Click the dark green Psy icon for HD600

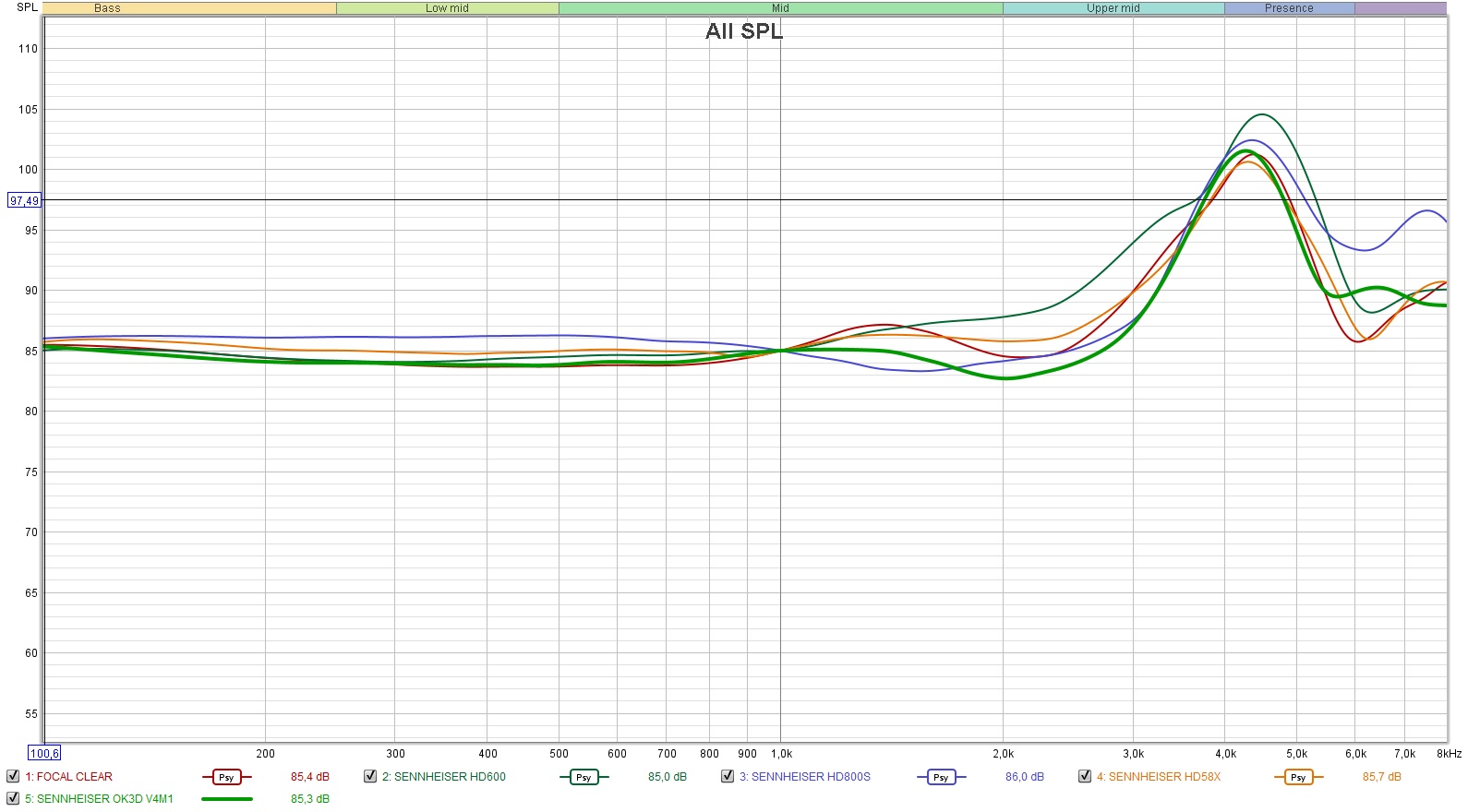584,777
